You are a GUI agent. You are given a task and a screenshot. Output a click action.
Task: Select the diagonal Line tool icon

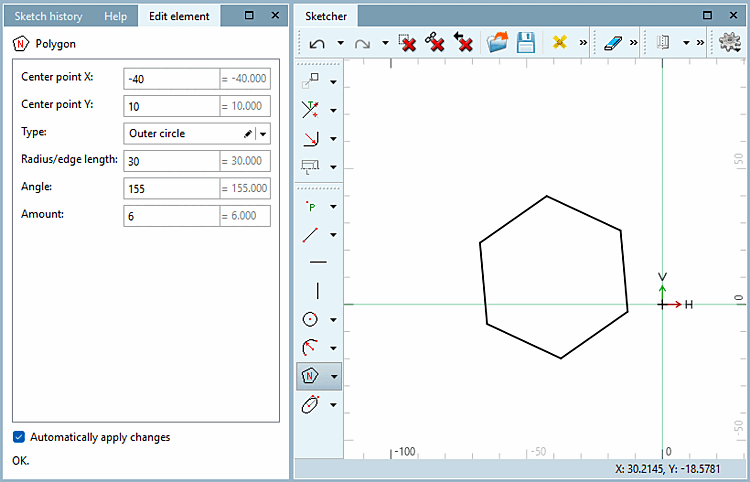310,235
